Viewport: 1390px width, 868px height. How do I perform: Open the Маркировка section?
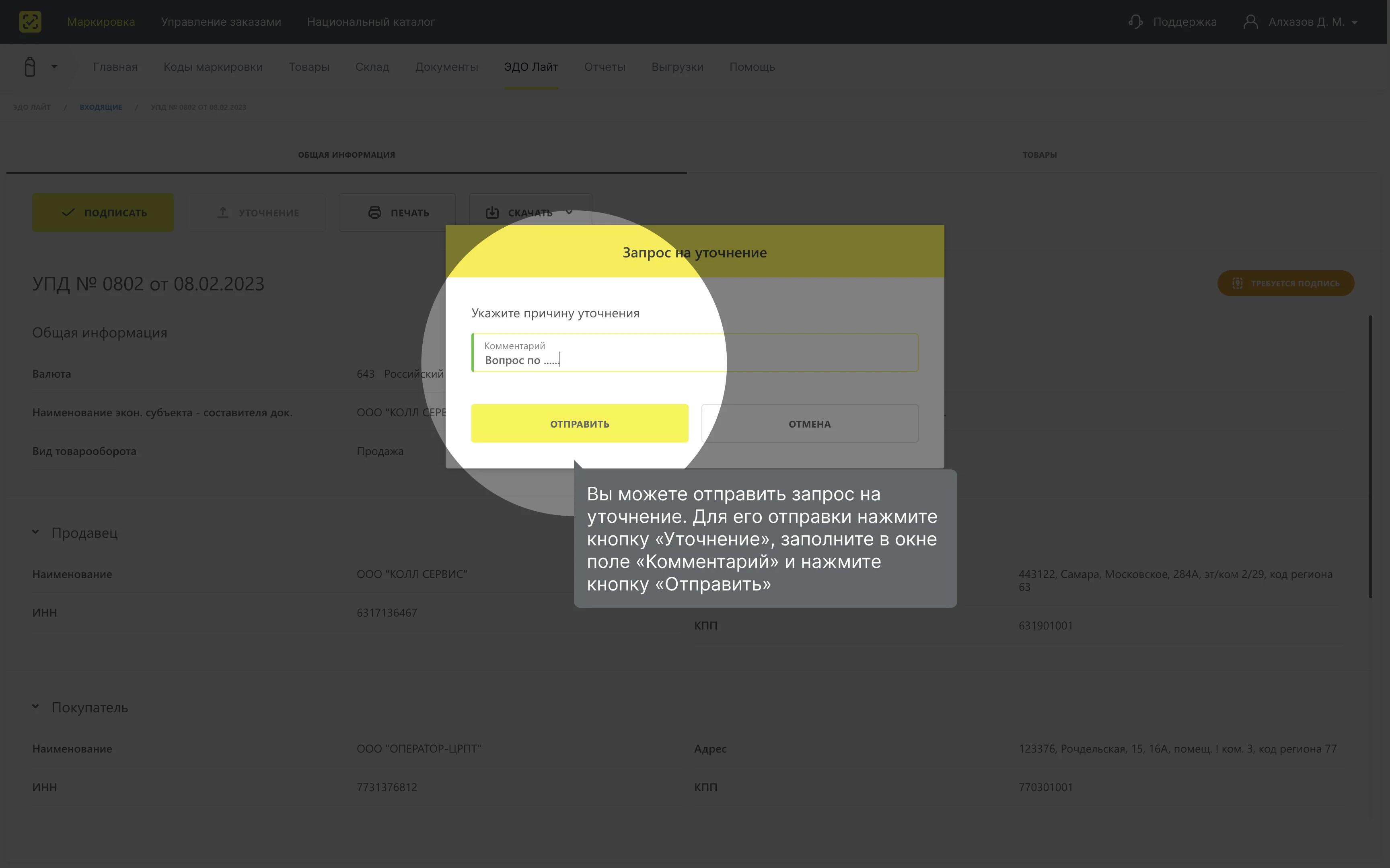(101, 22)
